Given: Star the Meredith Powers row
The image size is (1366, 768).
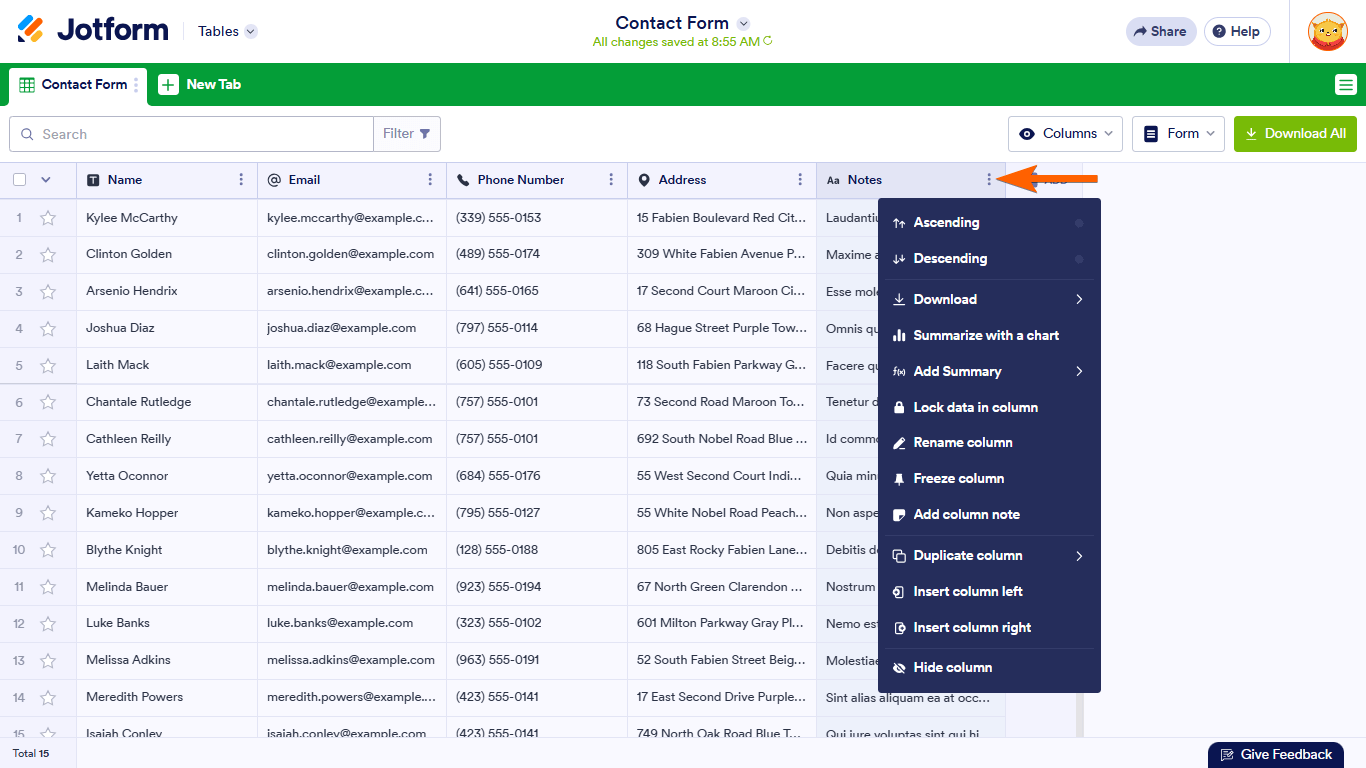Looking at the screenshot, I should [x=48, y=697].
